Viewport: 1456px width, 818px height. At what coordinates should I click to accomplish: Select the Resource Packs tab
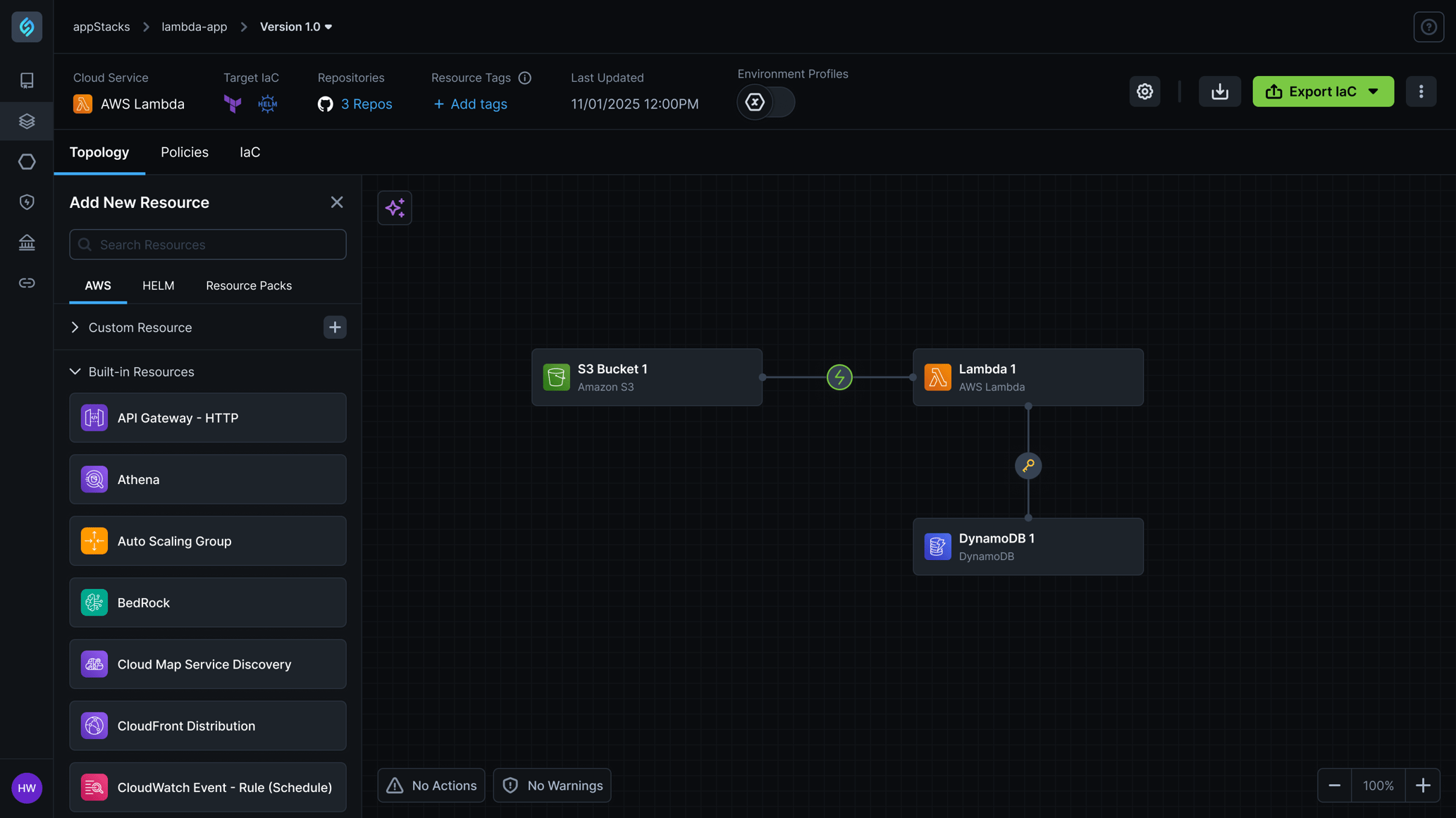point(249,285)
